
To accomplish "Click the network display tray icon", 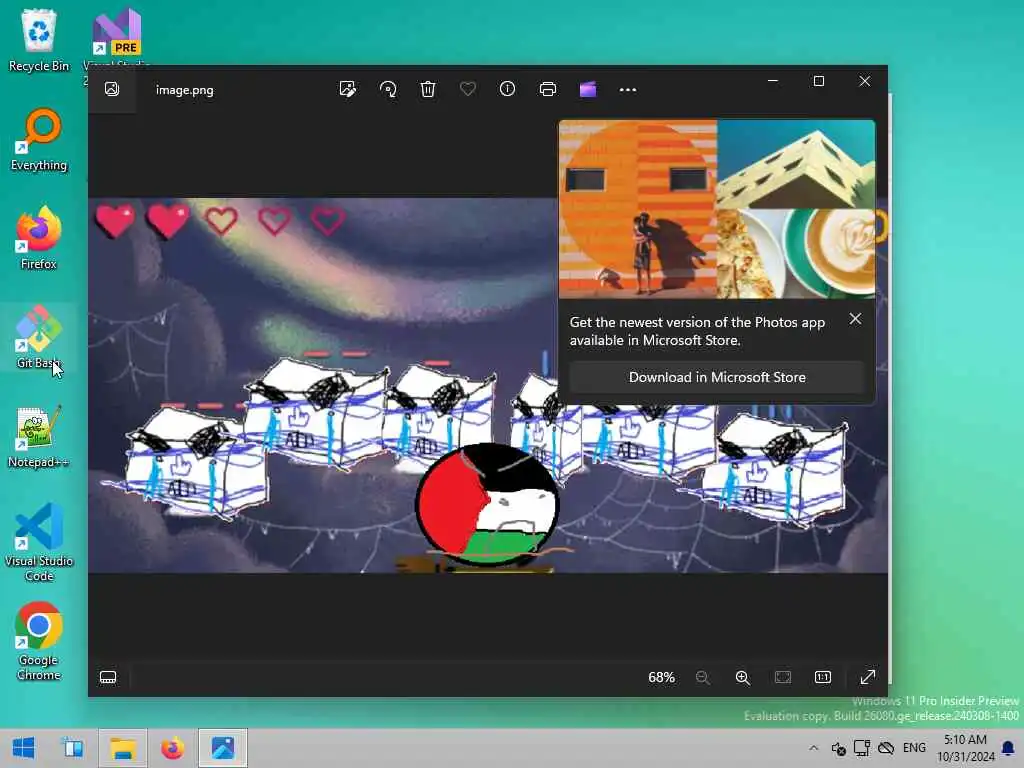I will 862,748.
